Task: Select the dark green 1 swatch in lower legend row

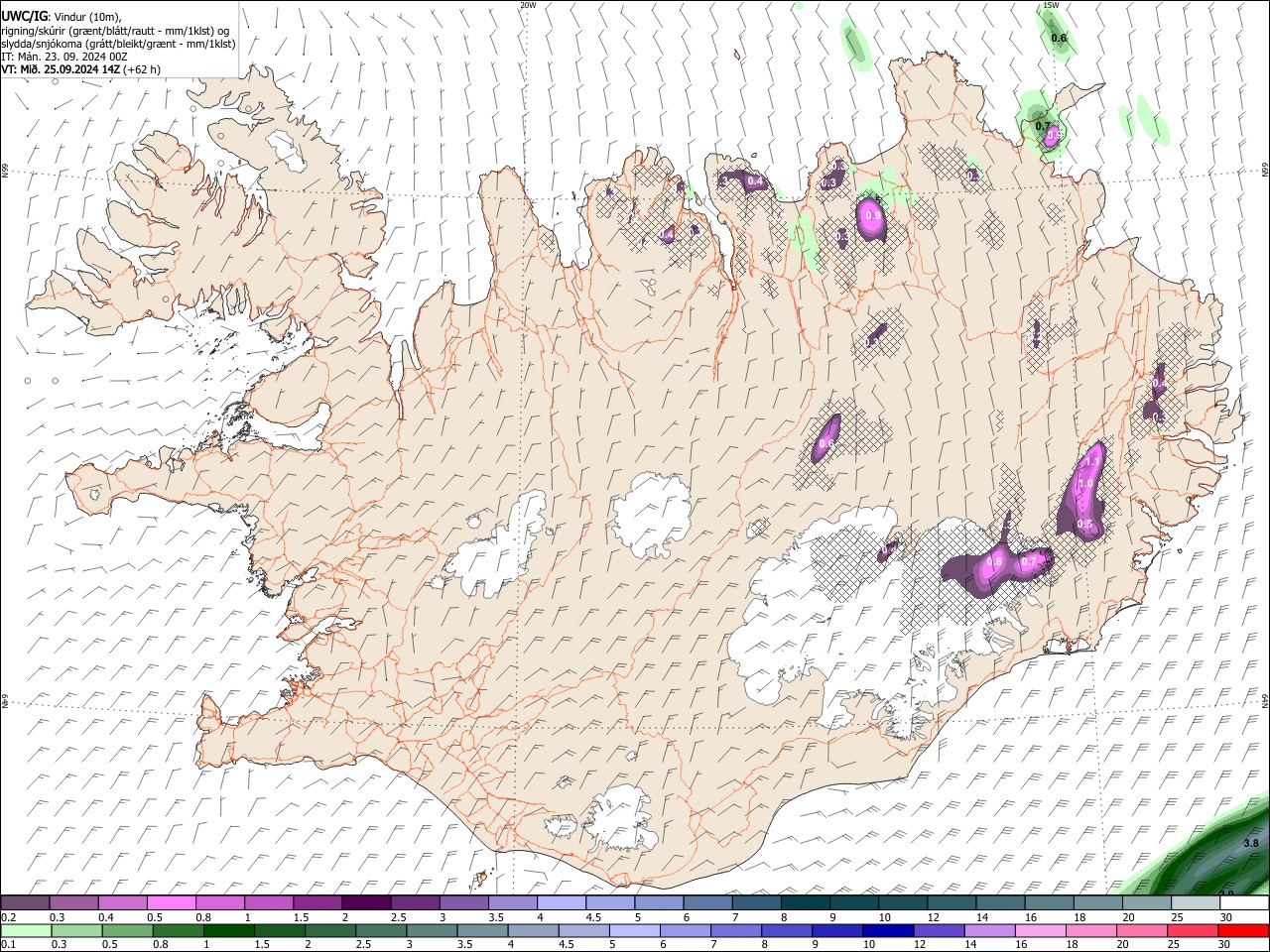Action: click(229, 931)
